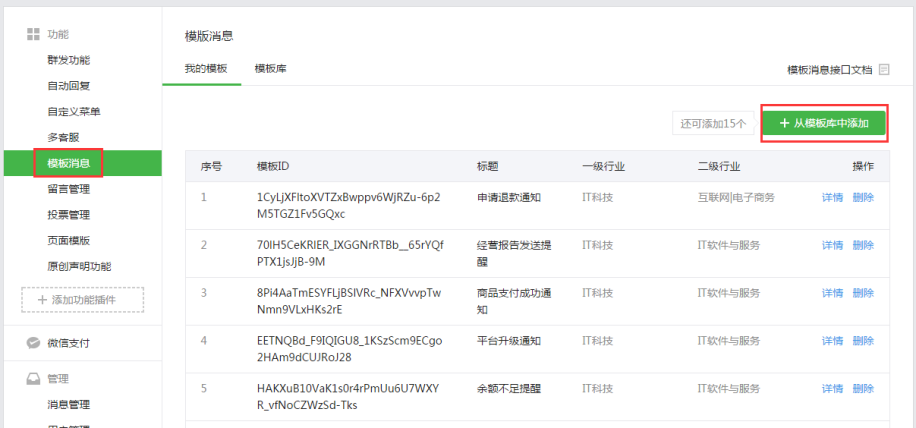Click the 管理 inbox icon
Image resolution: width=916 pixels, height=428 pixels.
(x=33, y=379)
